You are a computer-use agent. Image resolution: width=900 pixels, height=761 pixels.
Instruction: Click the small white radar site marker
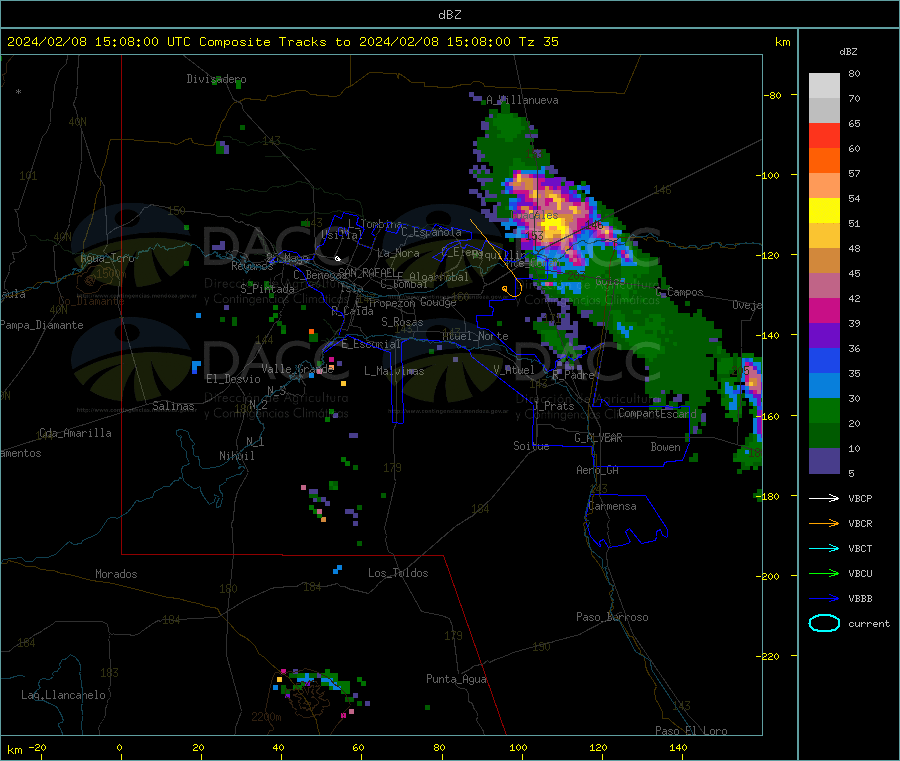tap(338, 259)
